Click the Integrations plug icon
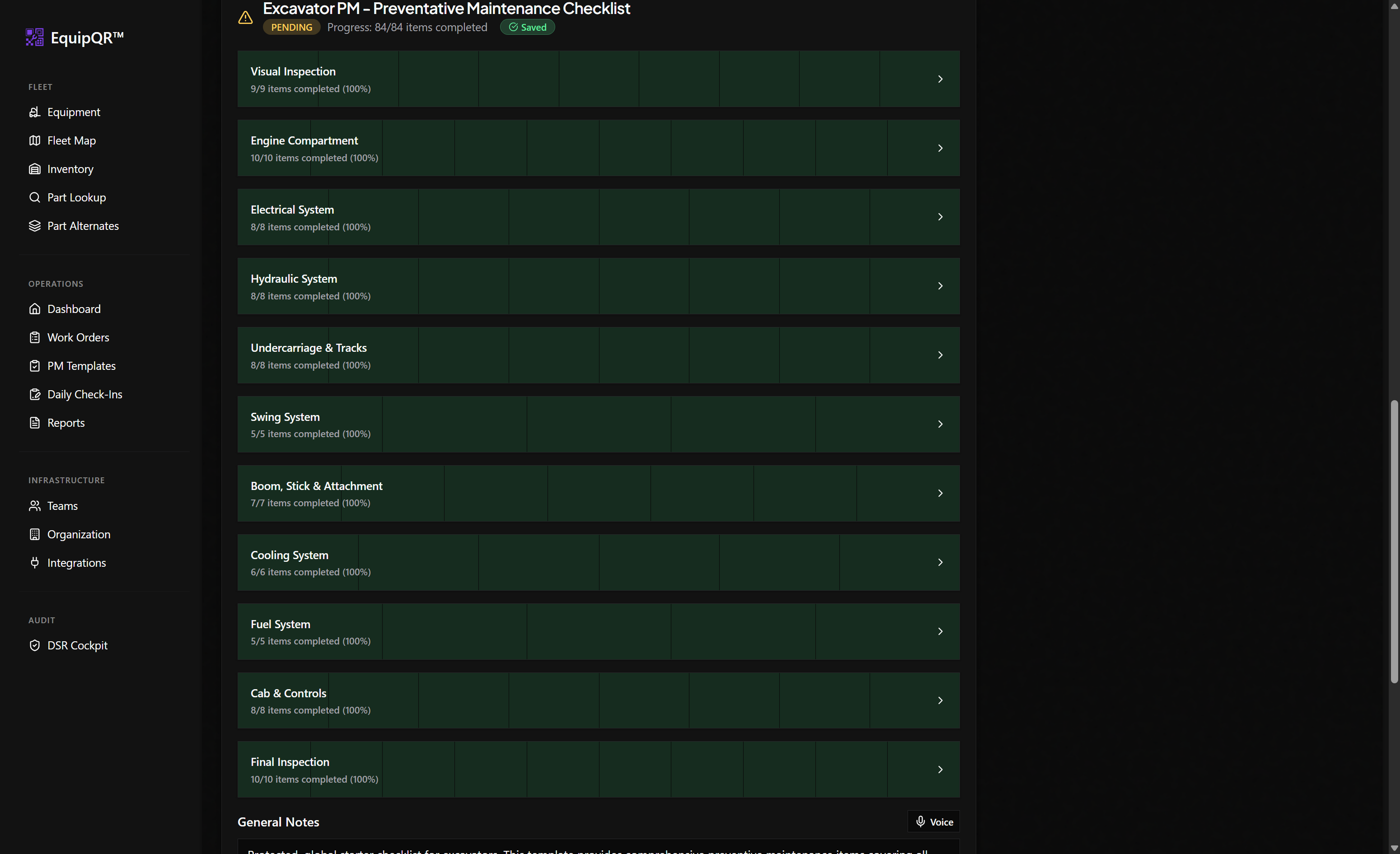This screenshot has width=1400, height=854. [x=35, y=563]
